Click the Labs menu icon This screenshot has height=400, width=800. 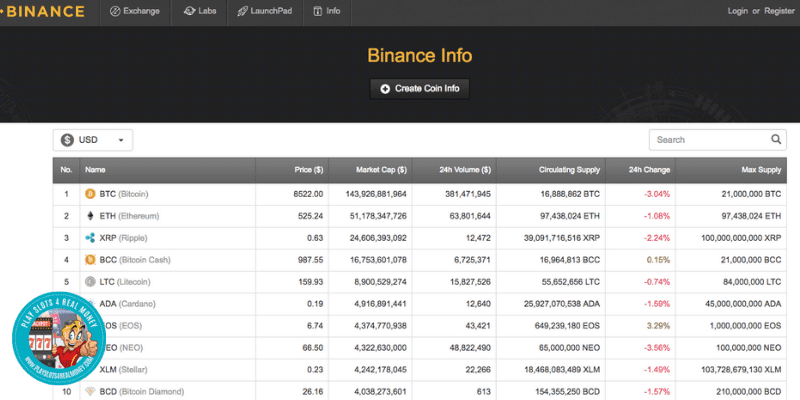click(x=189, y=11)
